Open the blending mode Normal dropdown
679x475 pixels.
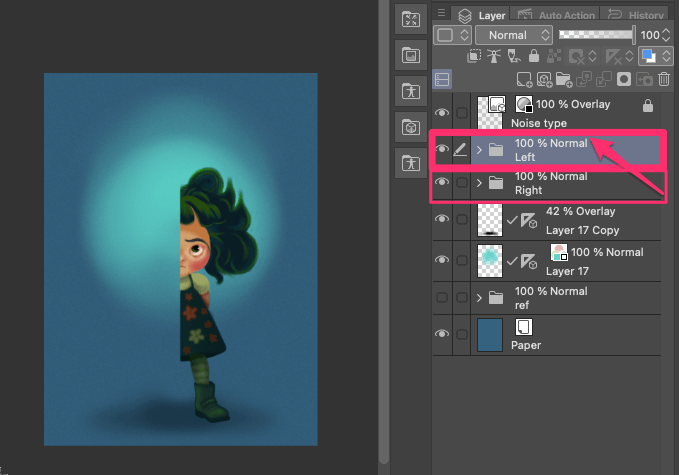click(514, 35)
